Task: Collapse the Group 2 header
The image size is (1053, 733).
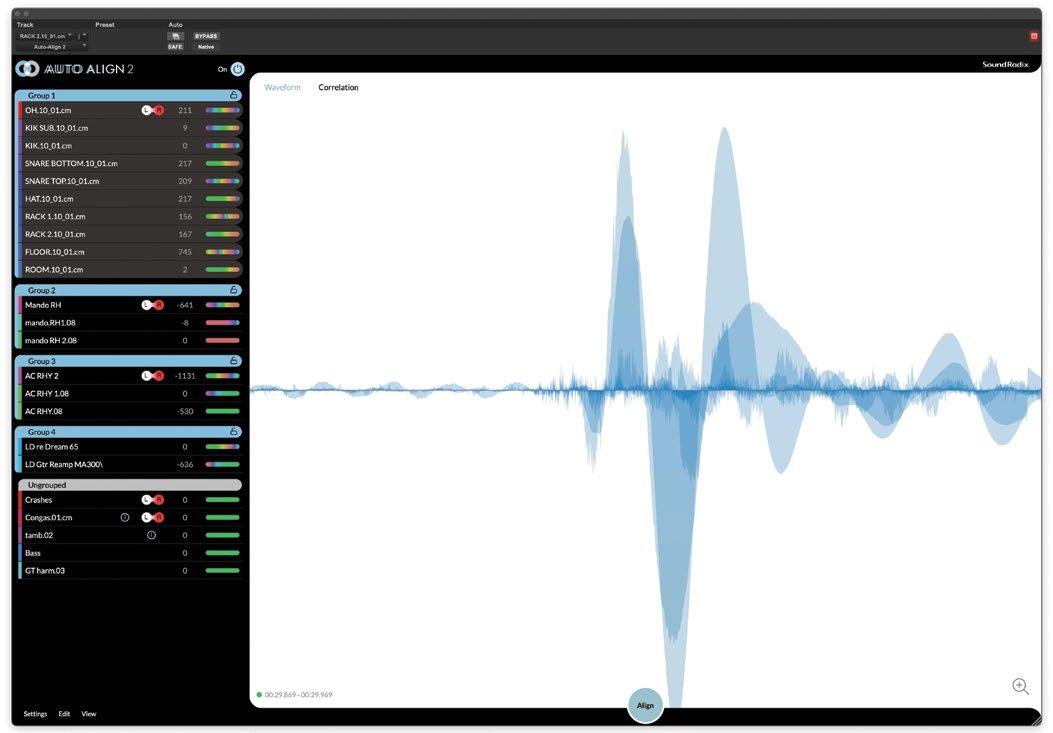Action: pyautogui.click(x=128, y=290)
